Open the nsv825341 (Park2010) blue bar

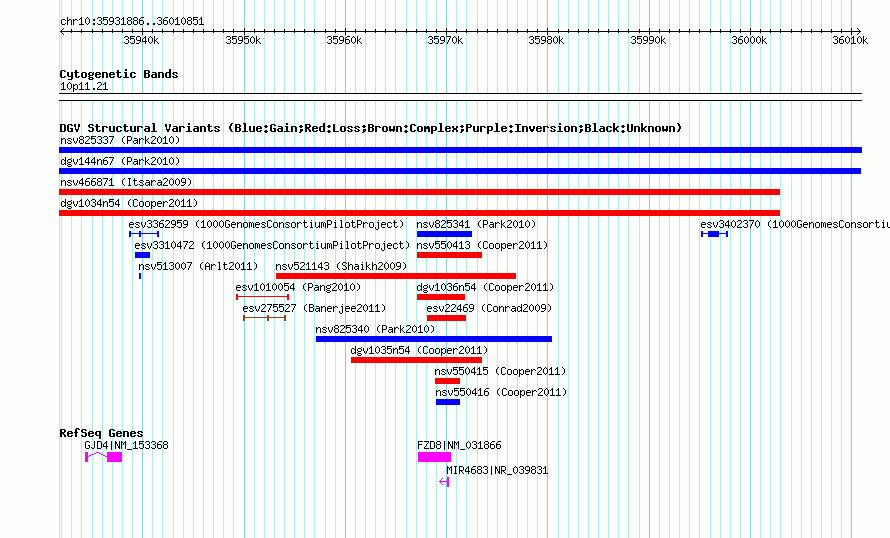444,234
